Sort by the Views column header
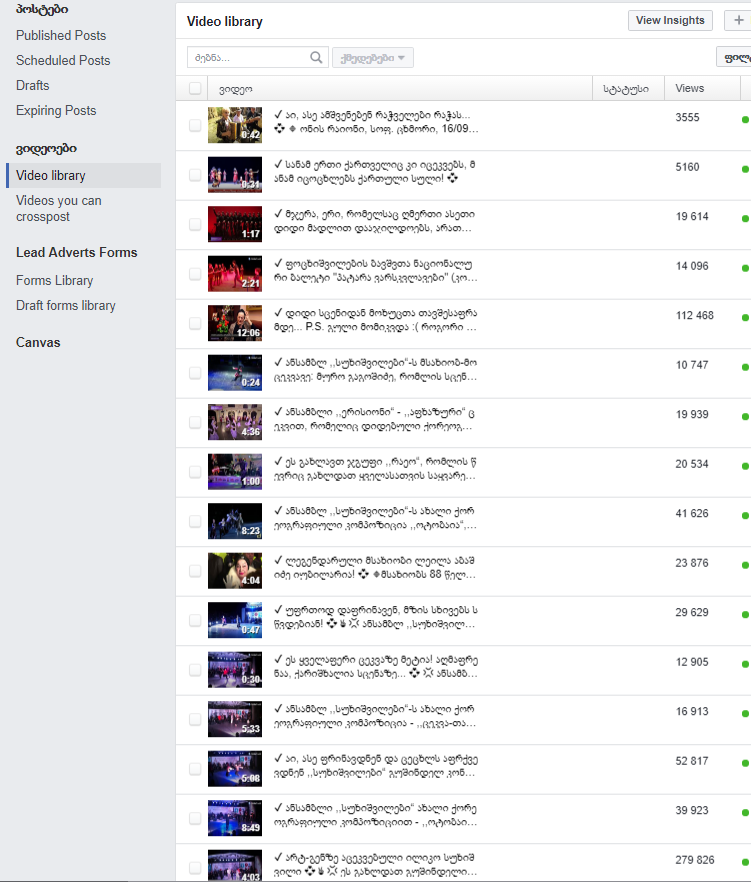 point(702,88)
